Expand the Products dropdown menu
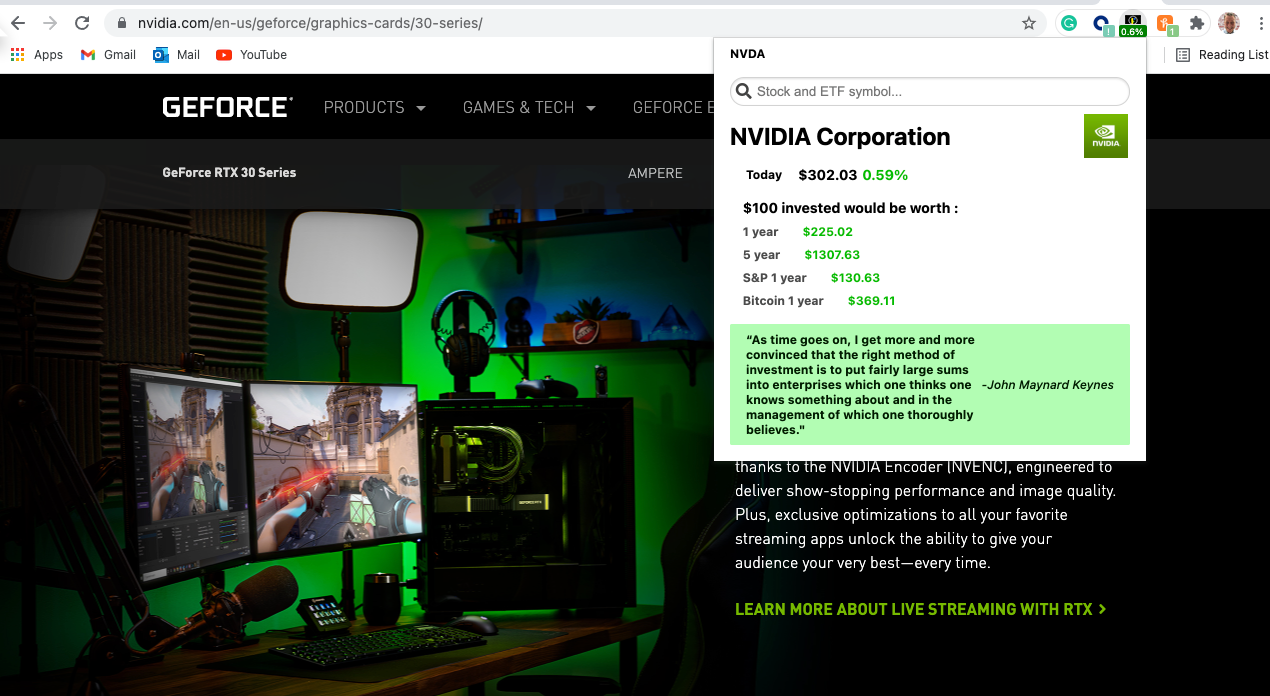The image size is (1270, 696). [375, 107]
